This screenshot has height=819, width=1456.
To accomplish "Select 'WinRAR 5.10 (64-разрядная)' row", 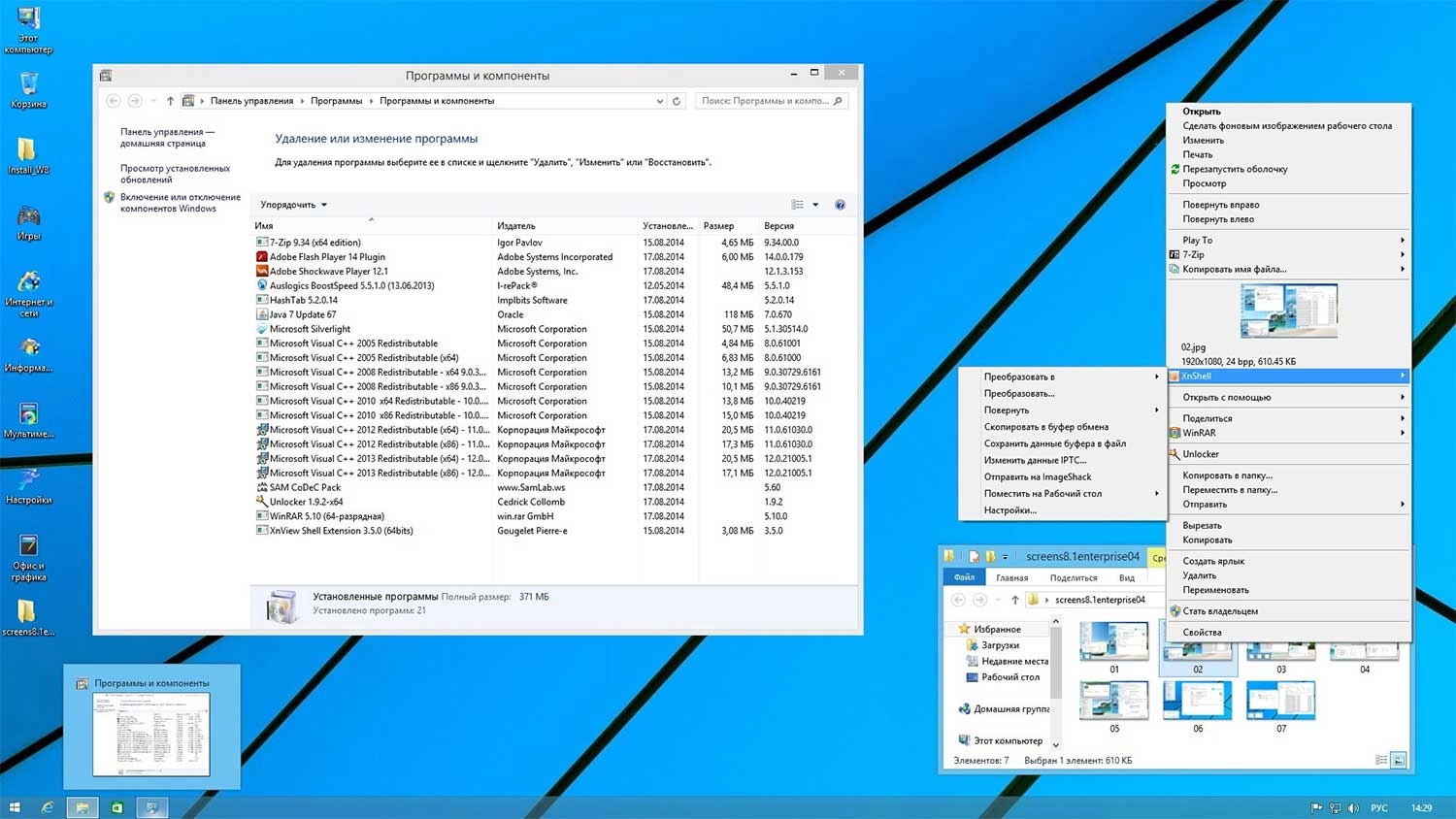I will (553, 516).
